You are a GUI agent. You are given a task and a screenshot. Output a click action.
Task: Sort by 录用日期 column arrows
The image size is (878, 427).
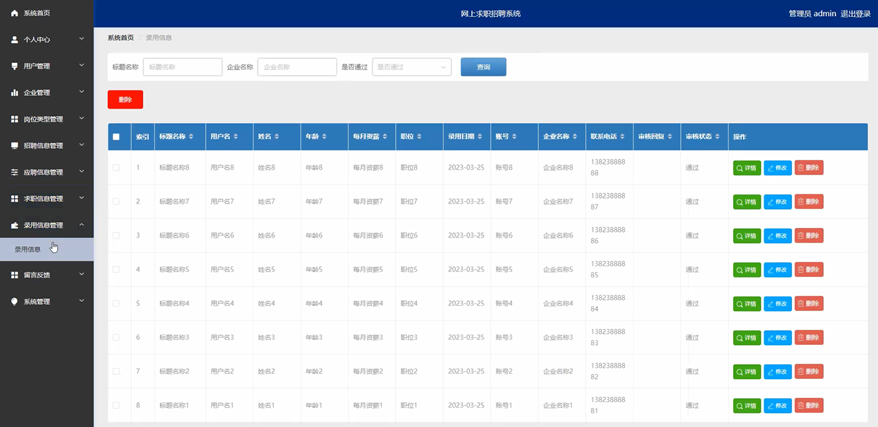pos(480,137)
